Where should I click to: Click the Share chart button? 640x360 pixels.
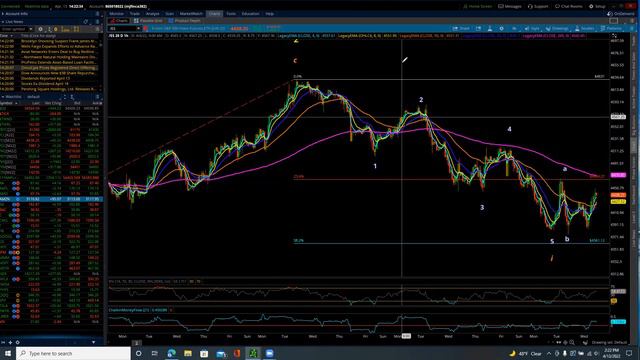pyautogui.click(x=462, y=29)
